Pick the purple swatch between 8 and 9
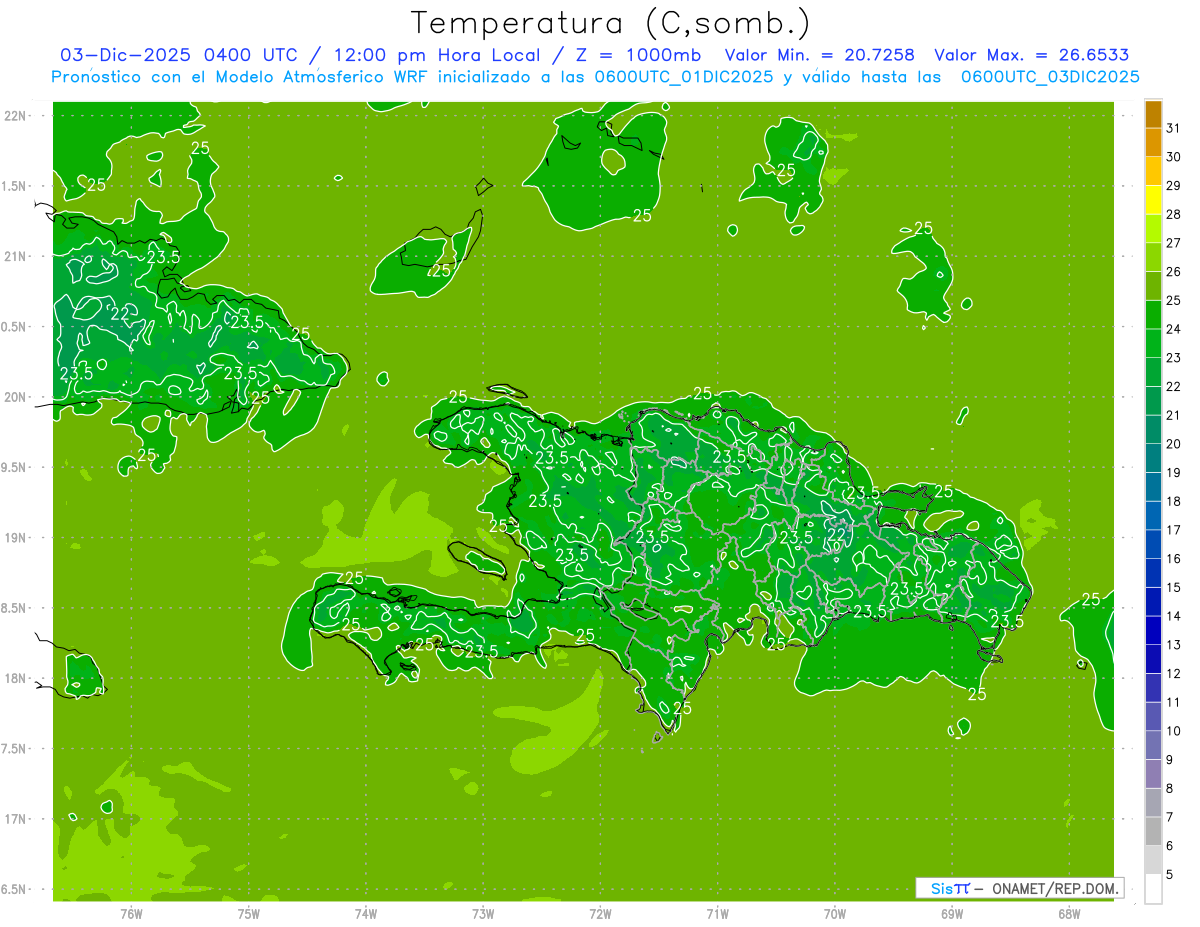The image size is (1200, 927). point(1153,774)
